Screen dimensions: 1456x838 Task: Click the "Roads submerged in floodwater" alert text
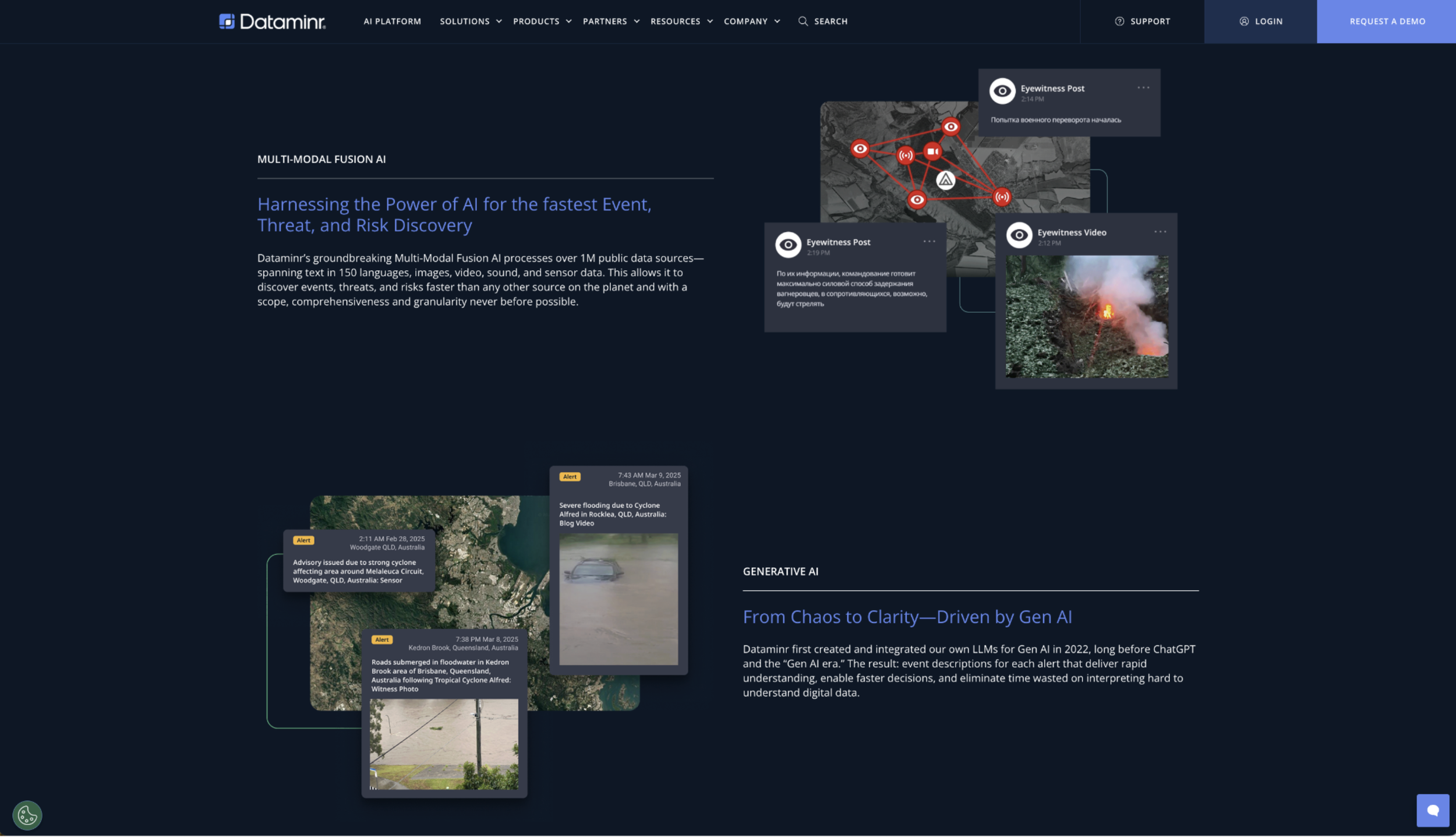(441, 676)
